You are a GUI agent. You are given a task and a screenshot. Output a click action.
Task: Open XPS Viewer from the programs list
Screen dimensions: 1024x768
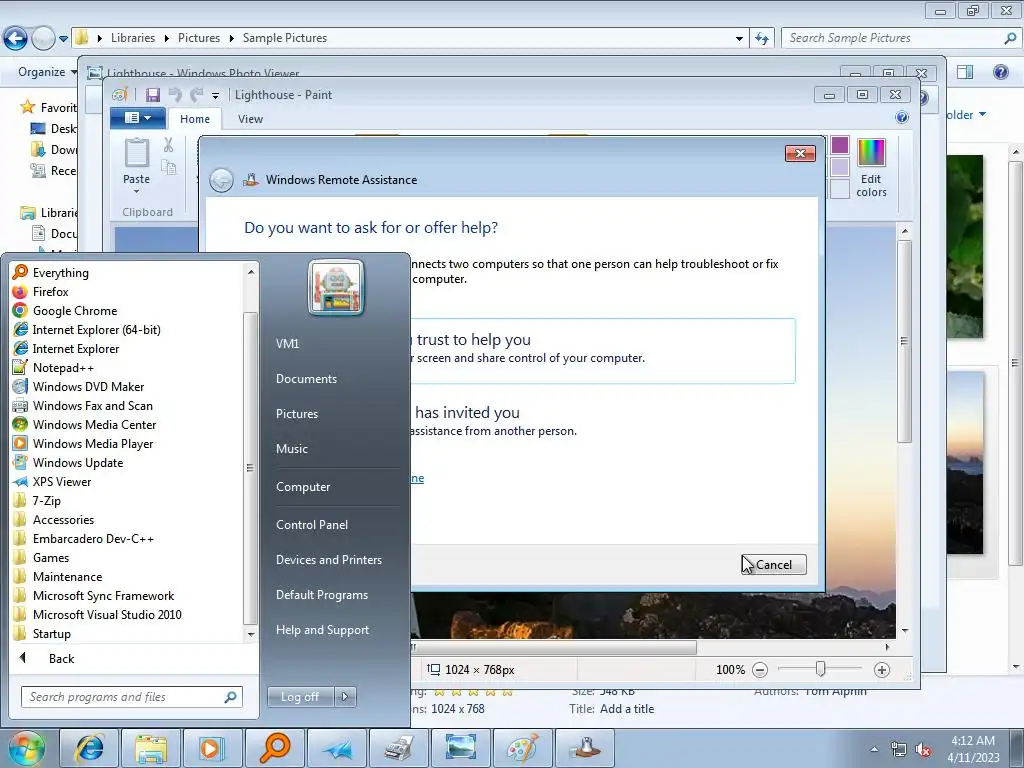click(x=52, y=481)
